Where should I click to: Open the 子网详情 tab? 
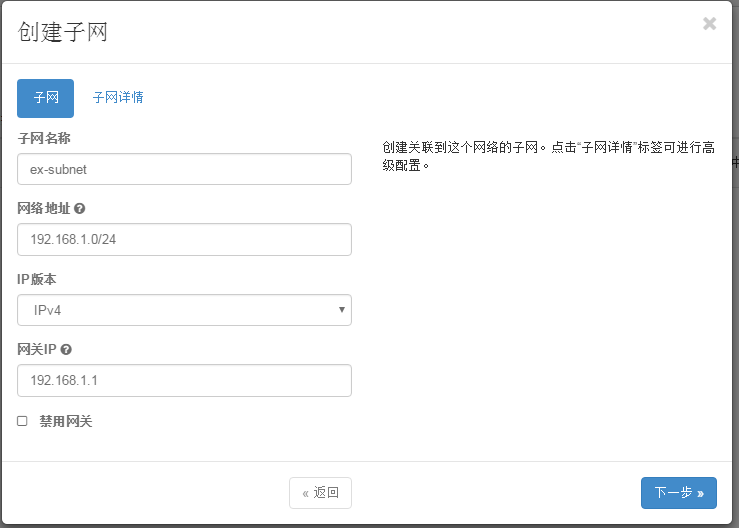click(118, 98)
